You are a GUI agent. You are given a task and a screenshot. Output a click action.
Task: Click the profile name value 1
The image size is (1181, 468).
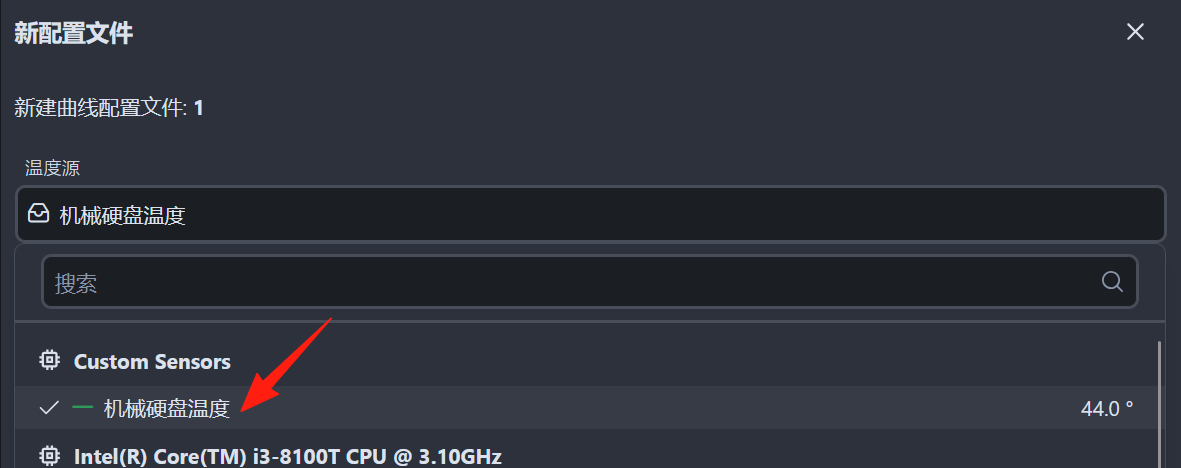(199, 108)
